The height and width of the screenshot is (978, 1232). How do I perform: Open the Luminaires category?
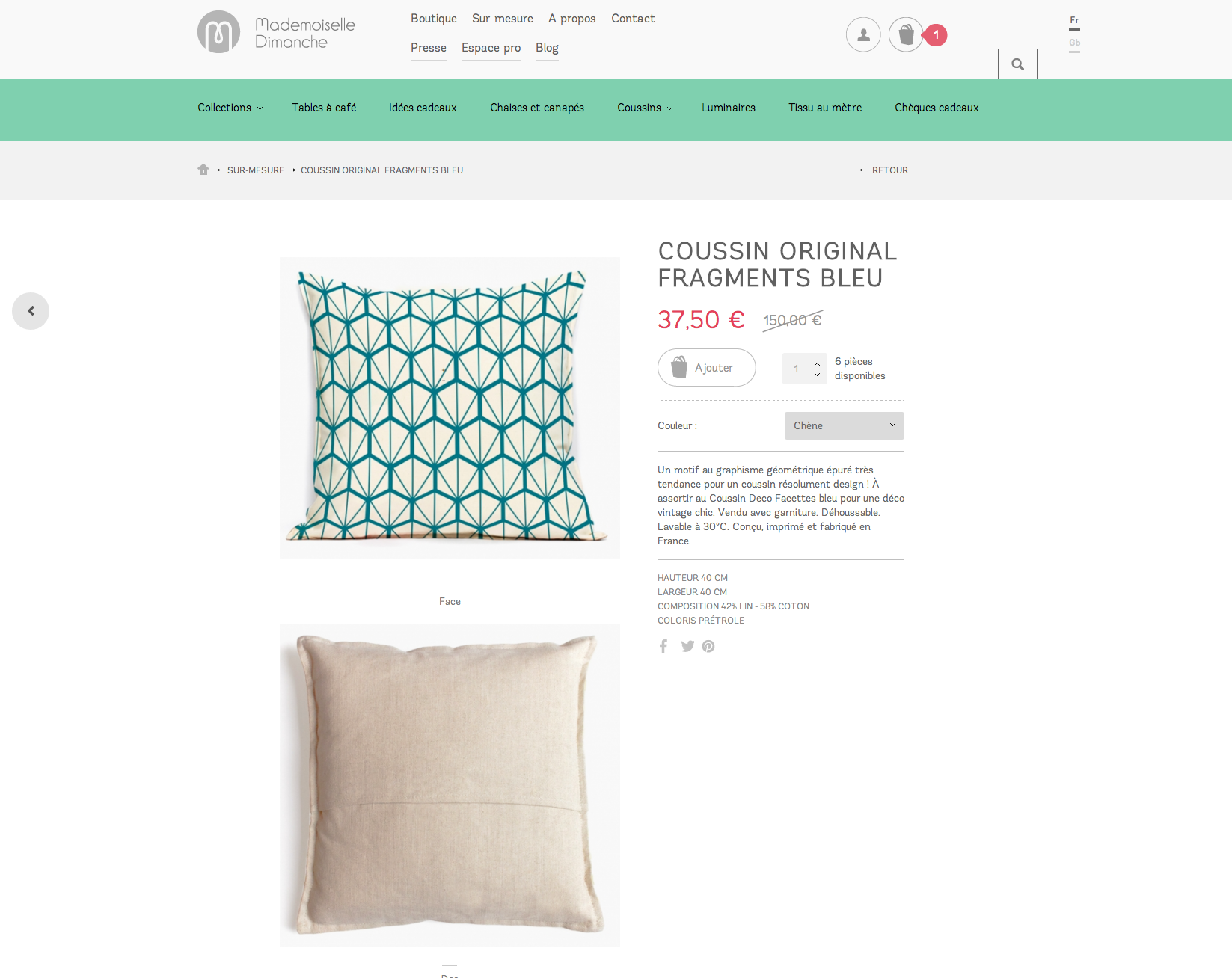coord(729,108)
